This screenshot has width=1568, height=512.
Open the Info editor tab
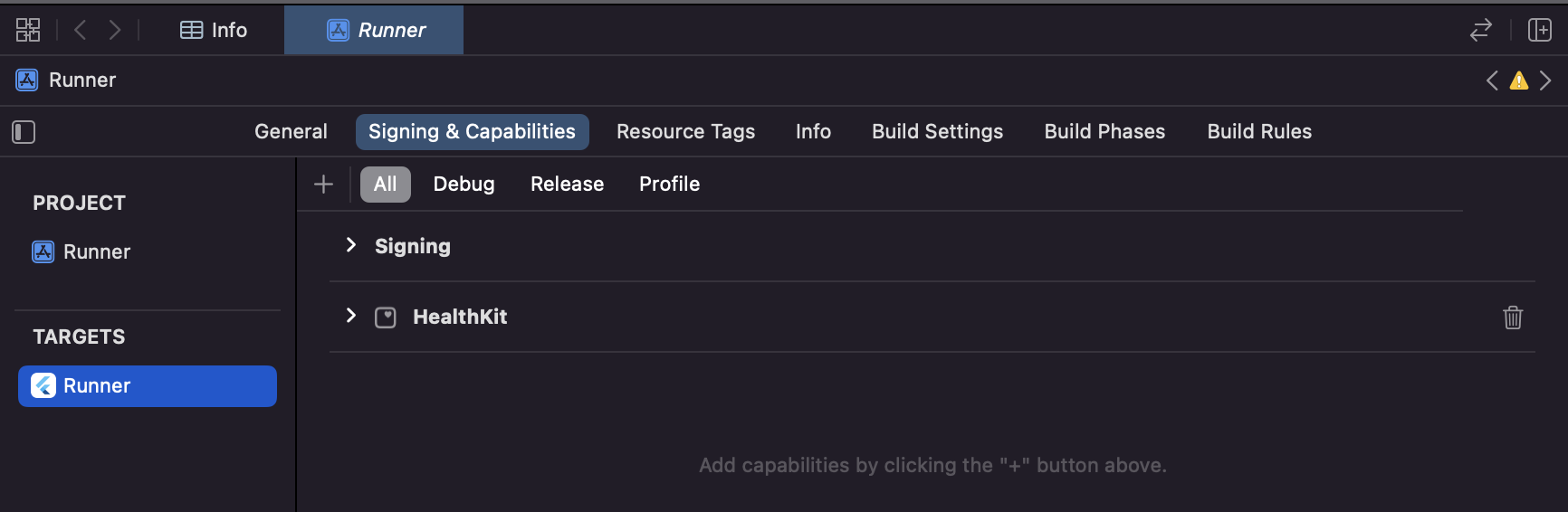pos(214,30)
